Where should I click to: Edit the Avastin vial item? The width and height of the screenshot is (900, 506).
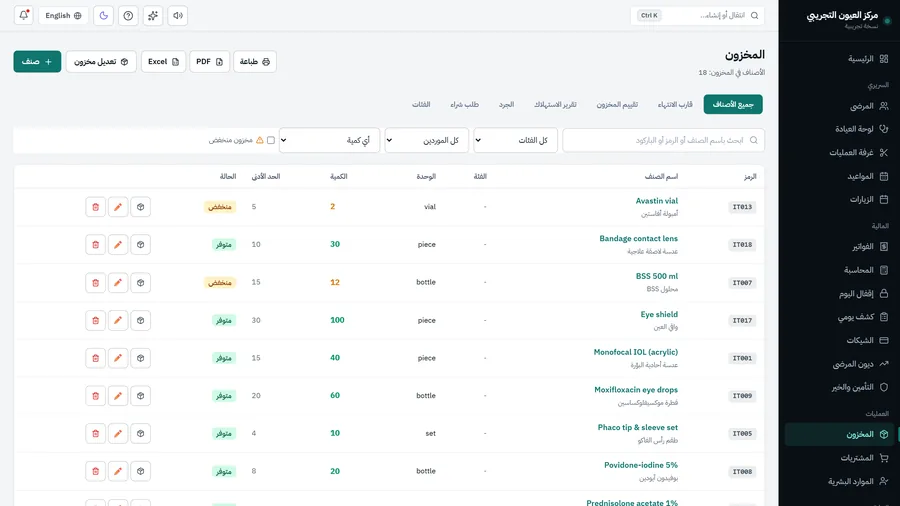[x=118, y=207]
